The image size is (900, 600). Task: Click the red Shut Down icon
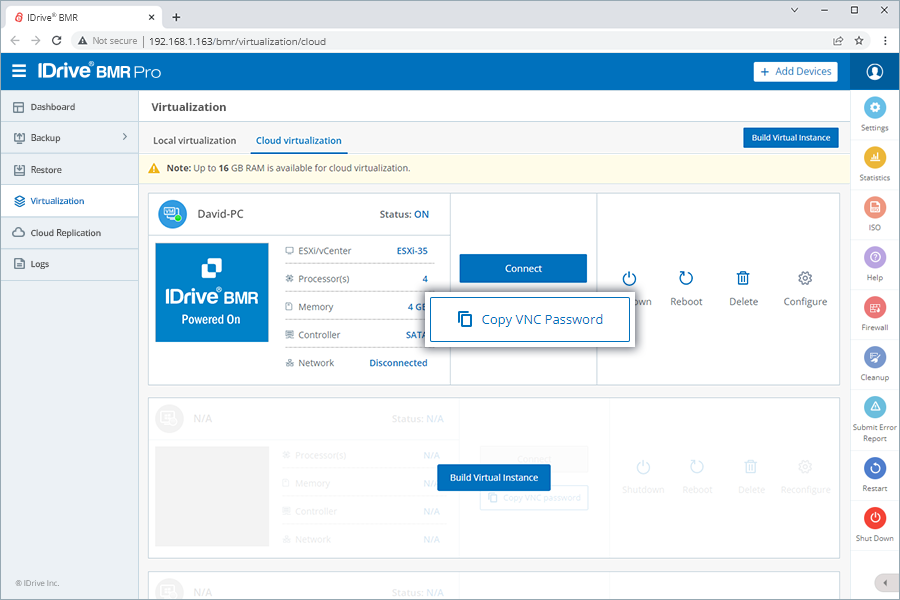coord(874,518)
